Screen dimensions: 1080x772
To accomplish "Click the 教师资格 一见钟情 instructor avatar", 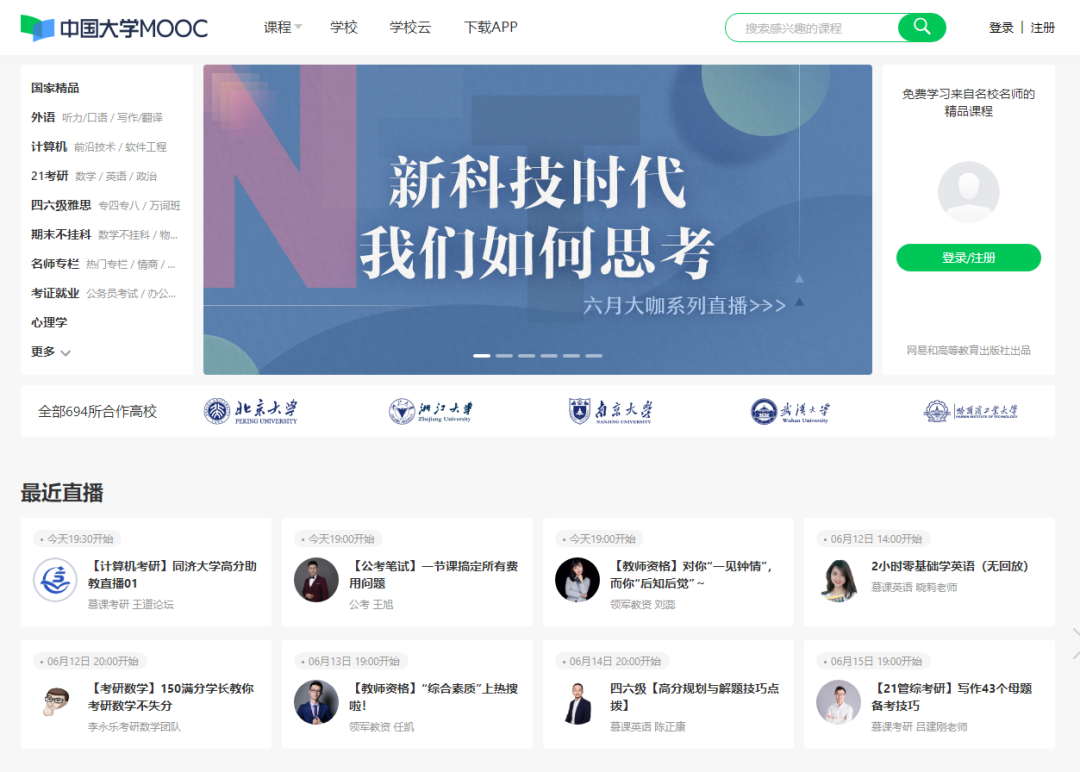I will pos(577,580).
